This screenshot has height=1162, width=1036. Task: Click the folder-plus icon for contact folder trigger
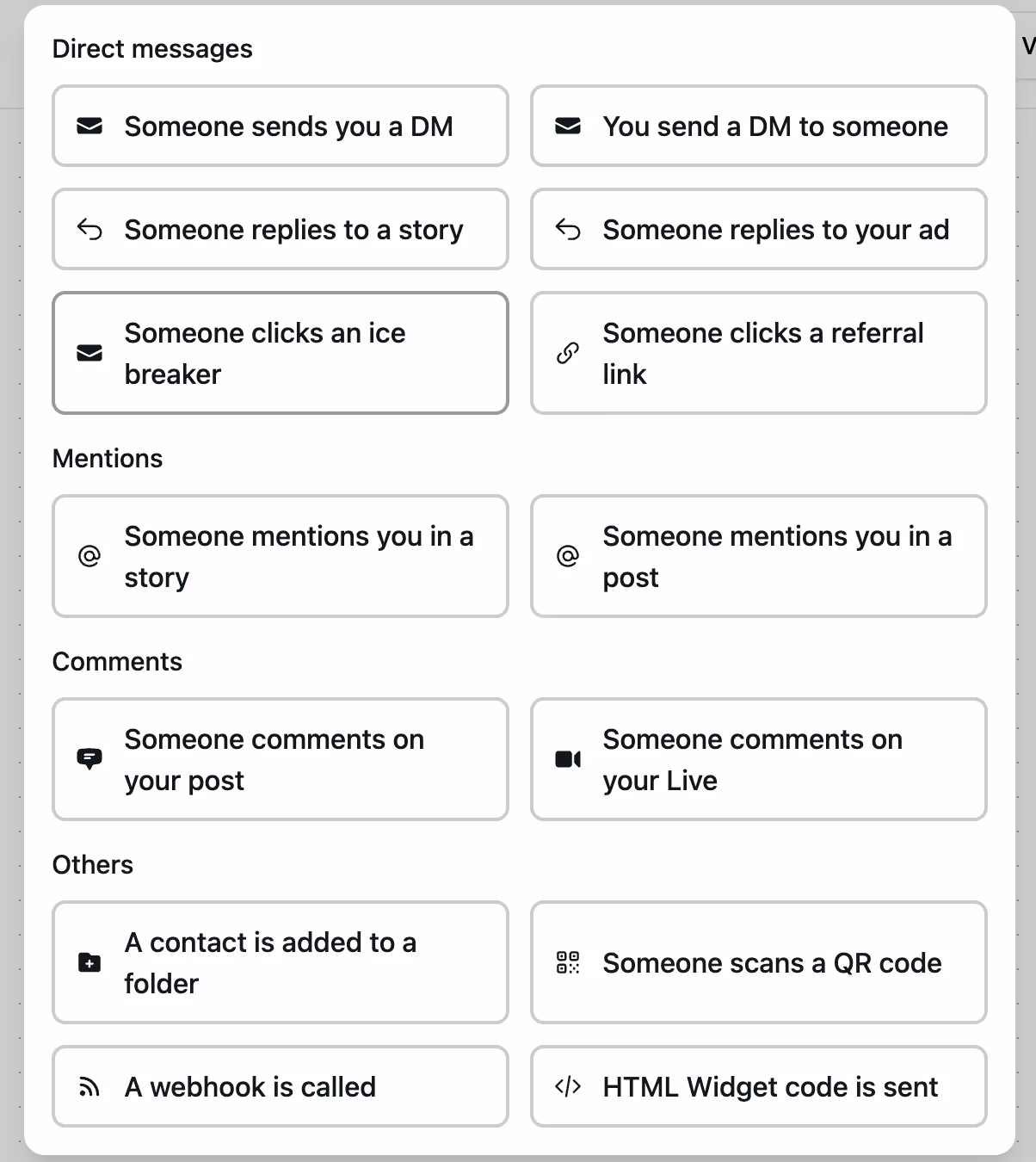click(x=89, y=962)
